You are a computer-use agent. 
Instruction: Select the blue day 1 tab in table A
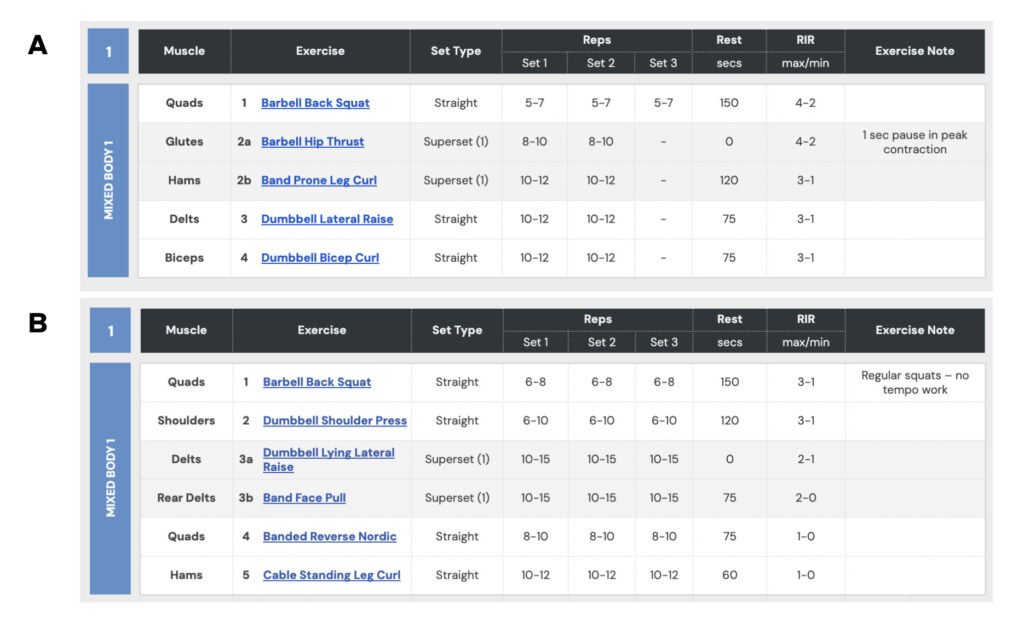click(x=108, y=51)
